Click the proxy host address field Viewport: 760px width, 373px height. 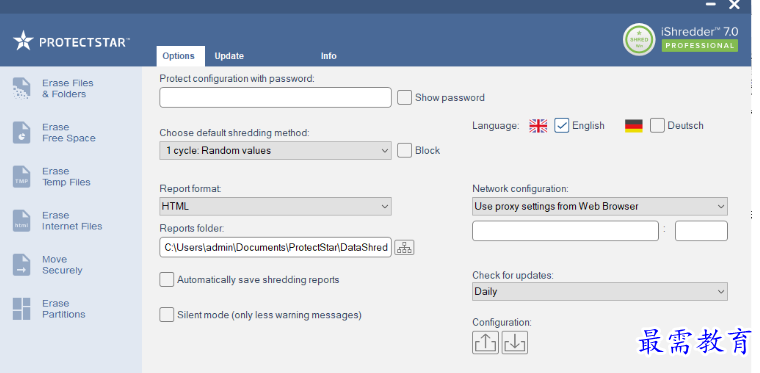565,231
